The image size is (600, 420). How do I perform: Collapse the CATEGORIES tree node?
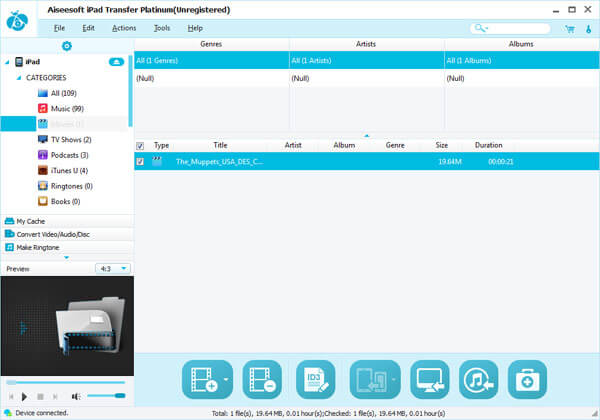tap(19, 78)
